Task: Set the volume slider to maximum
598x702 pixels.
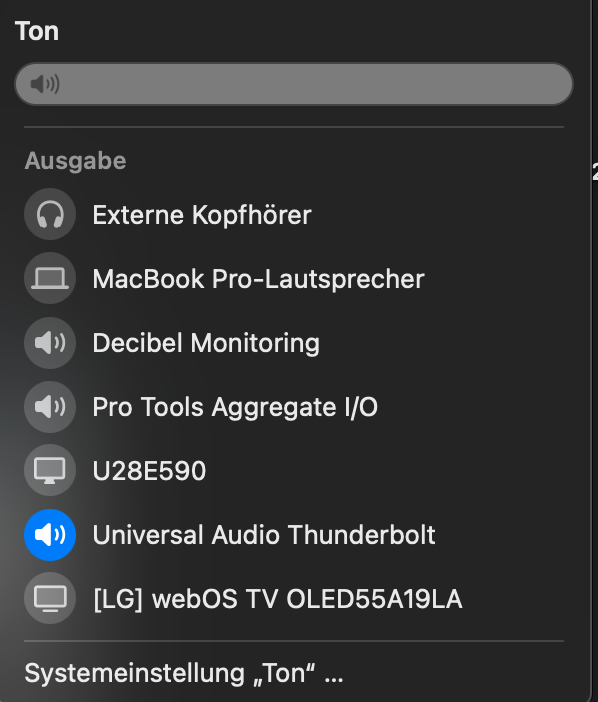Action: coord(565,84)
